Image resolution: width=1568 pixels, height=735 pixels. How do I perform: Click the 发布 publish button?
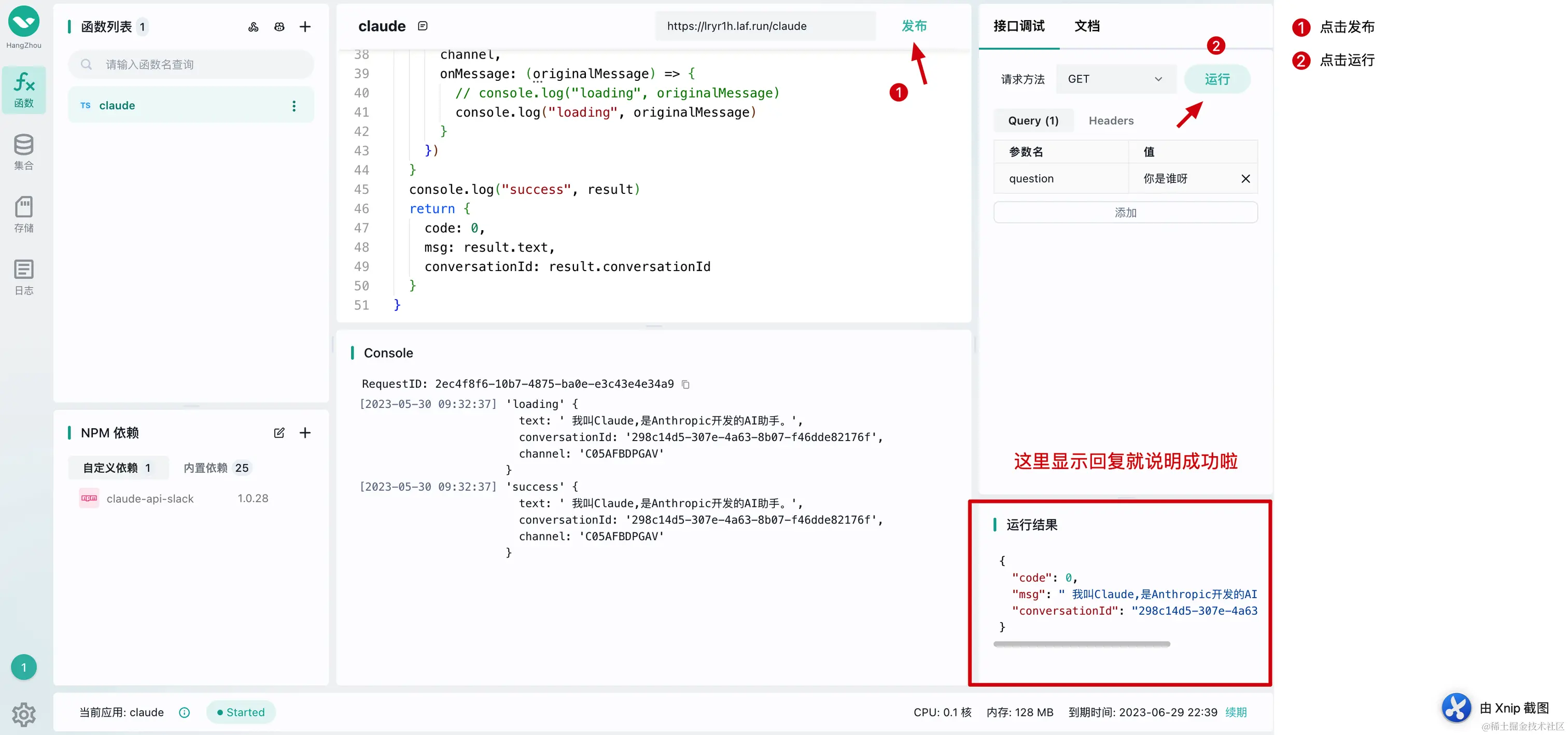click(914, 26)
